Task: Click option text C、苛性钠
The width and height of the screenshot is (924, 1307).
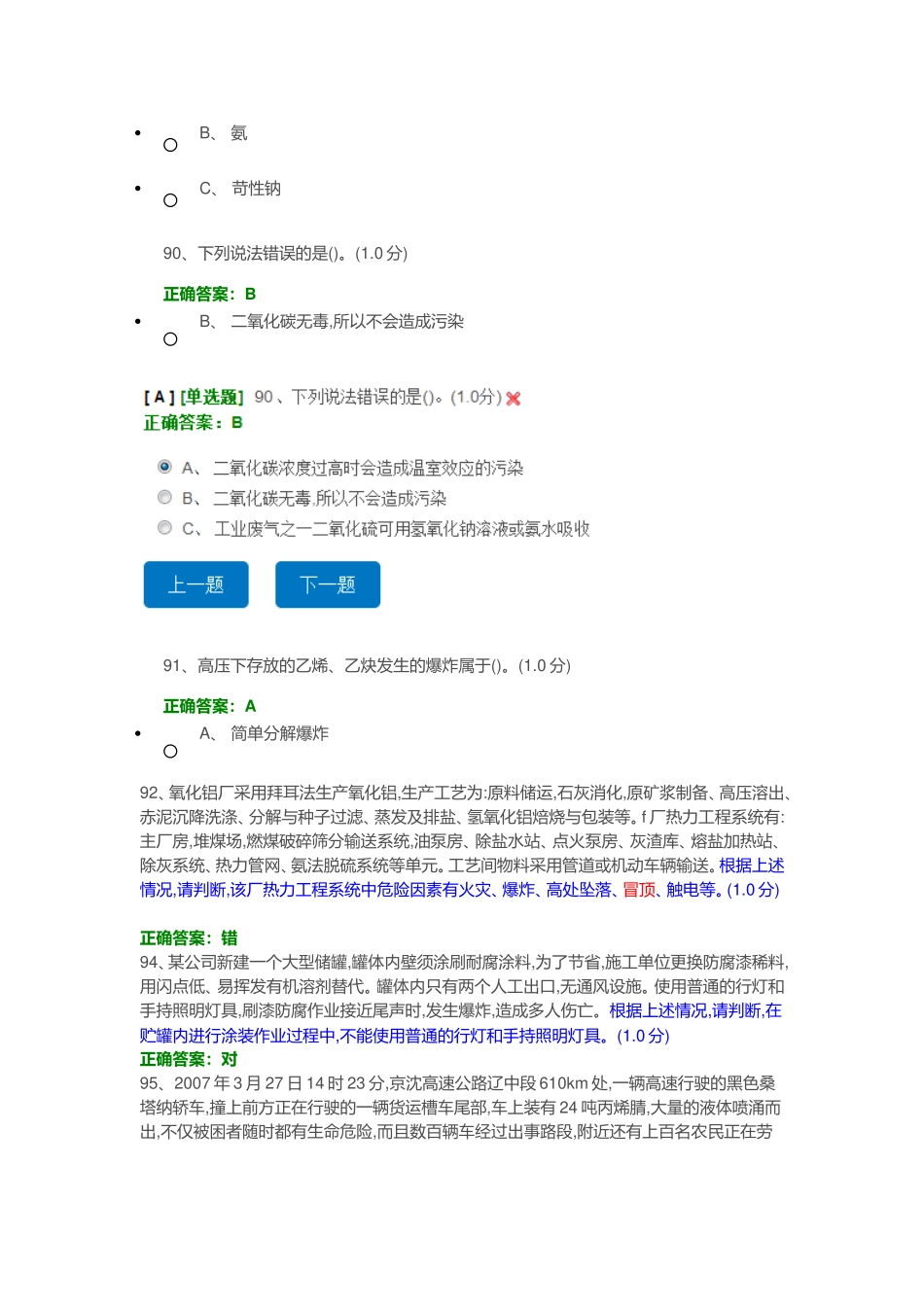Action: pos(240,189)
